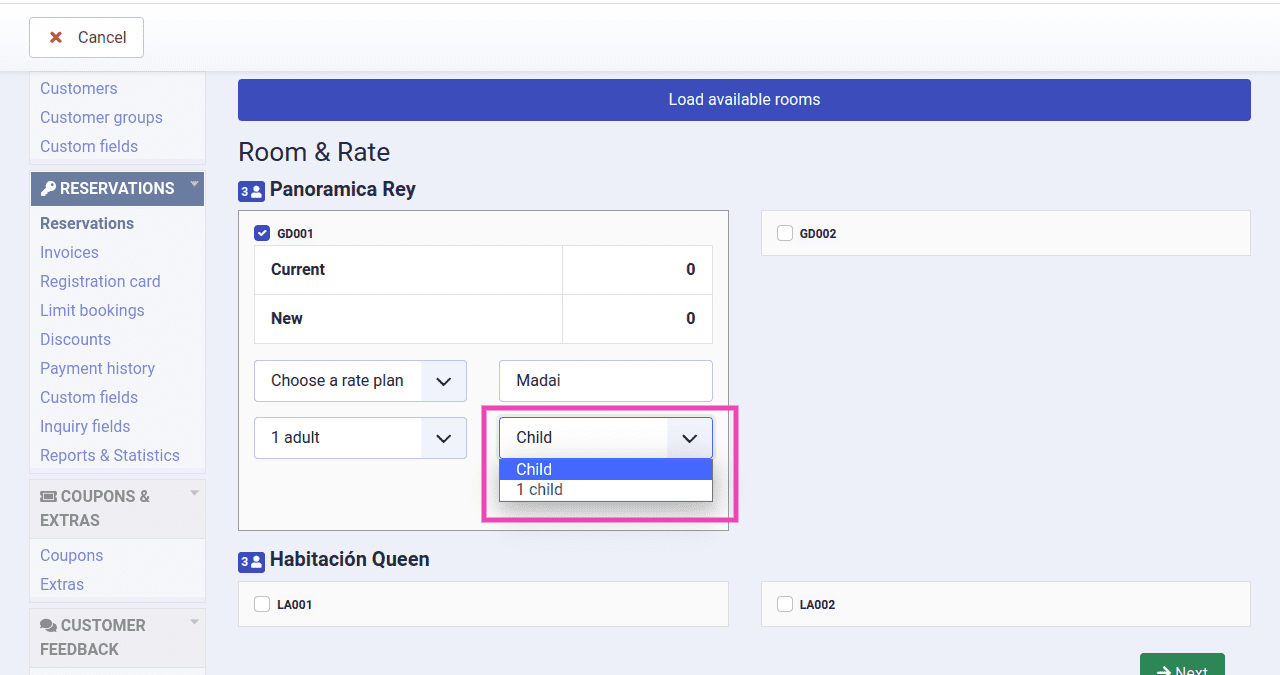Select '1 child' from the open list

(540, 490)
